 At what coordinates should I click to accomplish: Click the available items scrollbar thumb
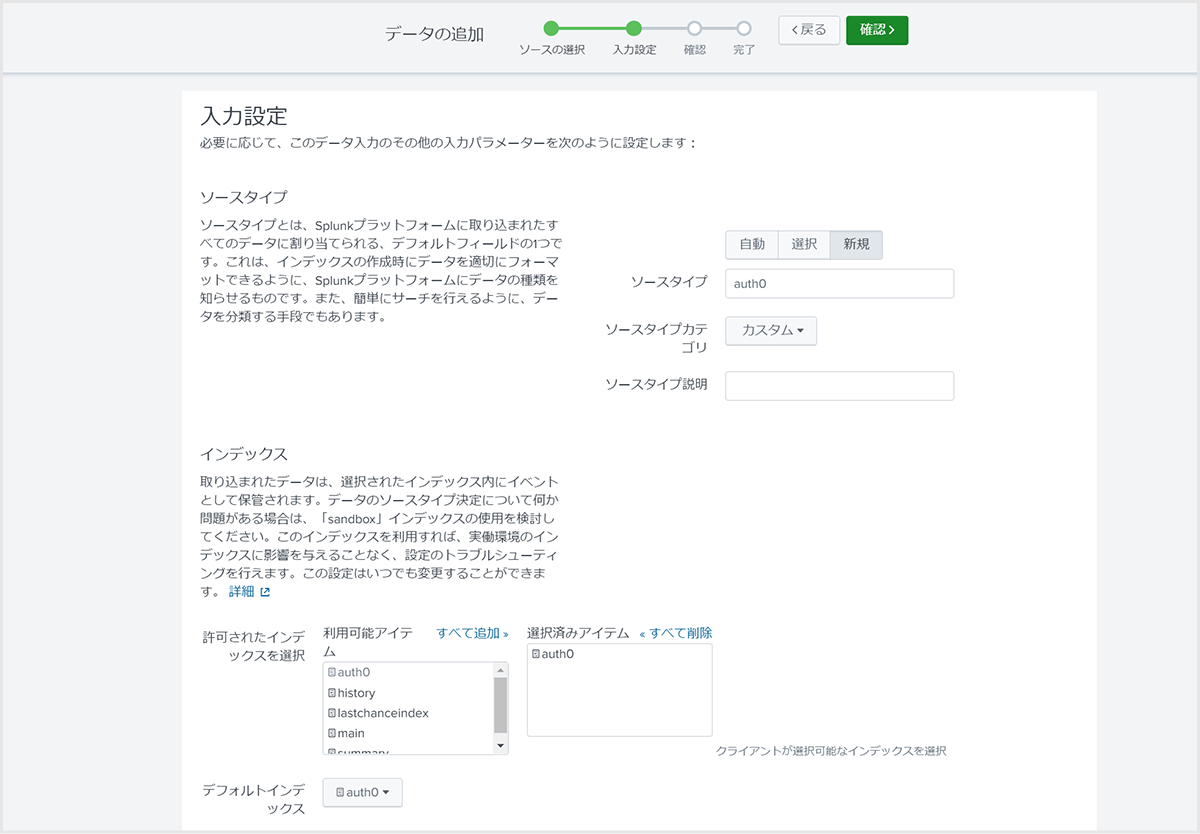tap(501, 705)
